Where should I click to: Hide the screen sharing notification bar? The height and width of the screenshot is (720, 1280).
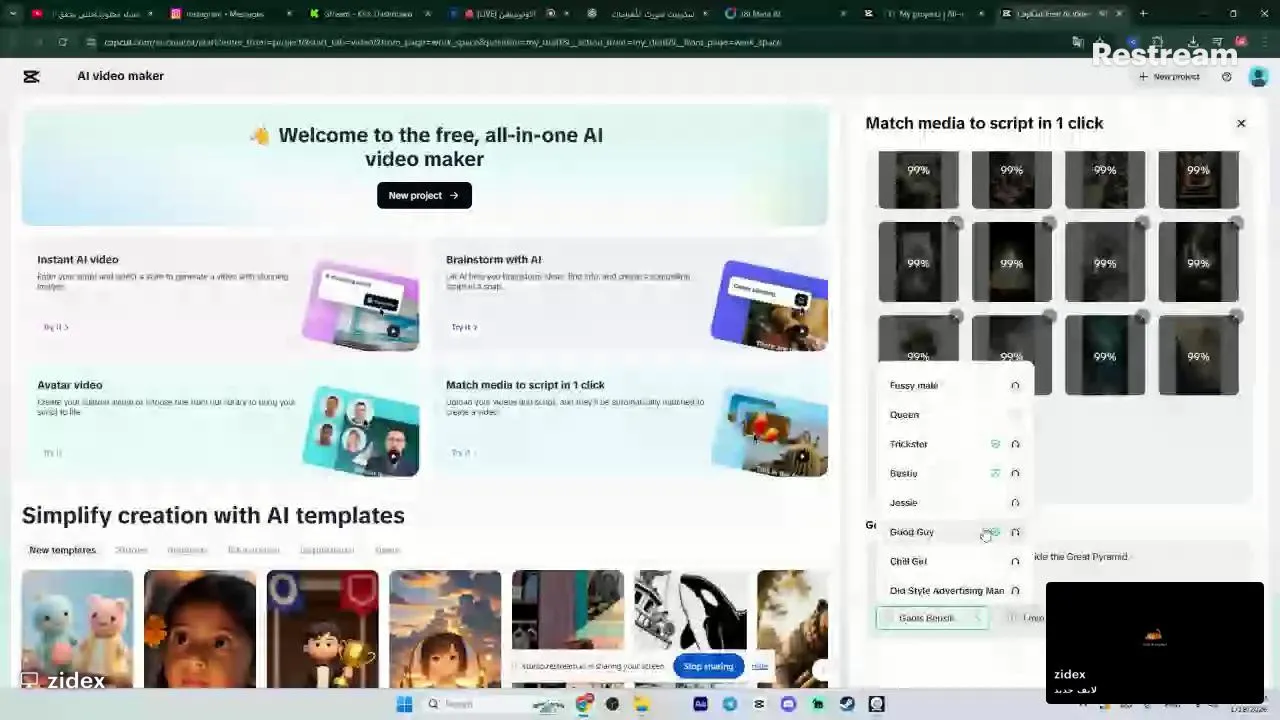click(760, 666)
